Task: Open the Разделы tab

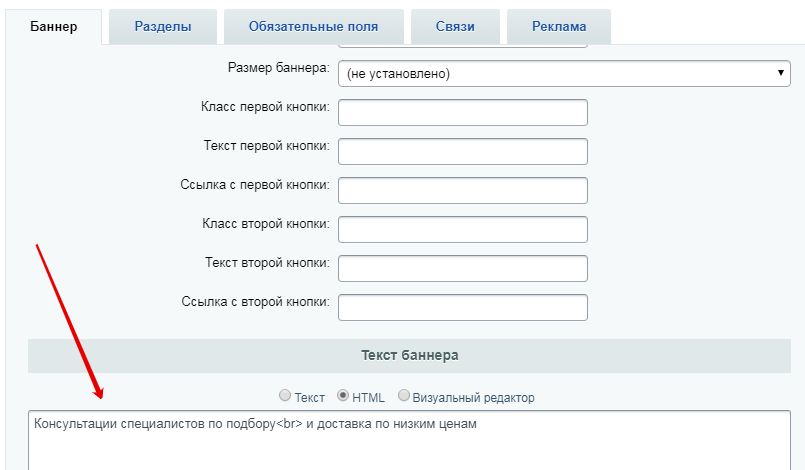Action: tap(163, 27)
